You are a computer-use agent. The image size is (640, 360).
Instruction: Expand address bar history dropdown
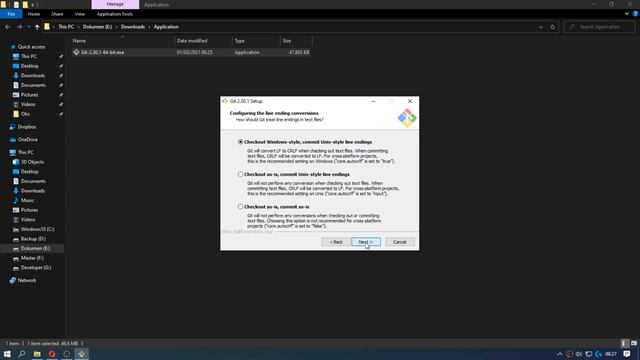point(541,27)
